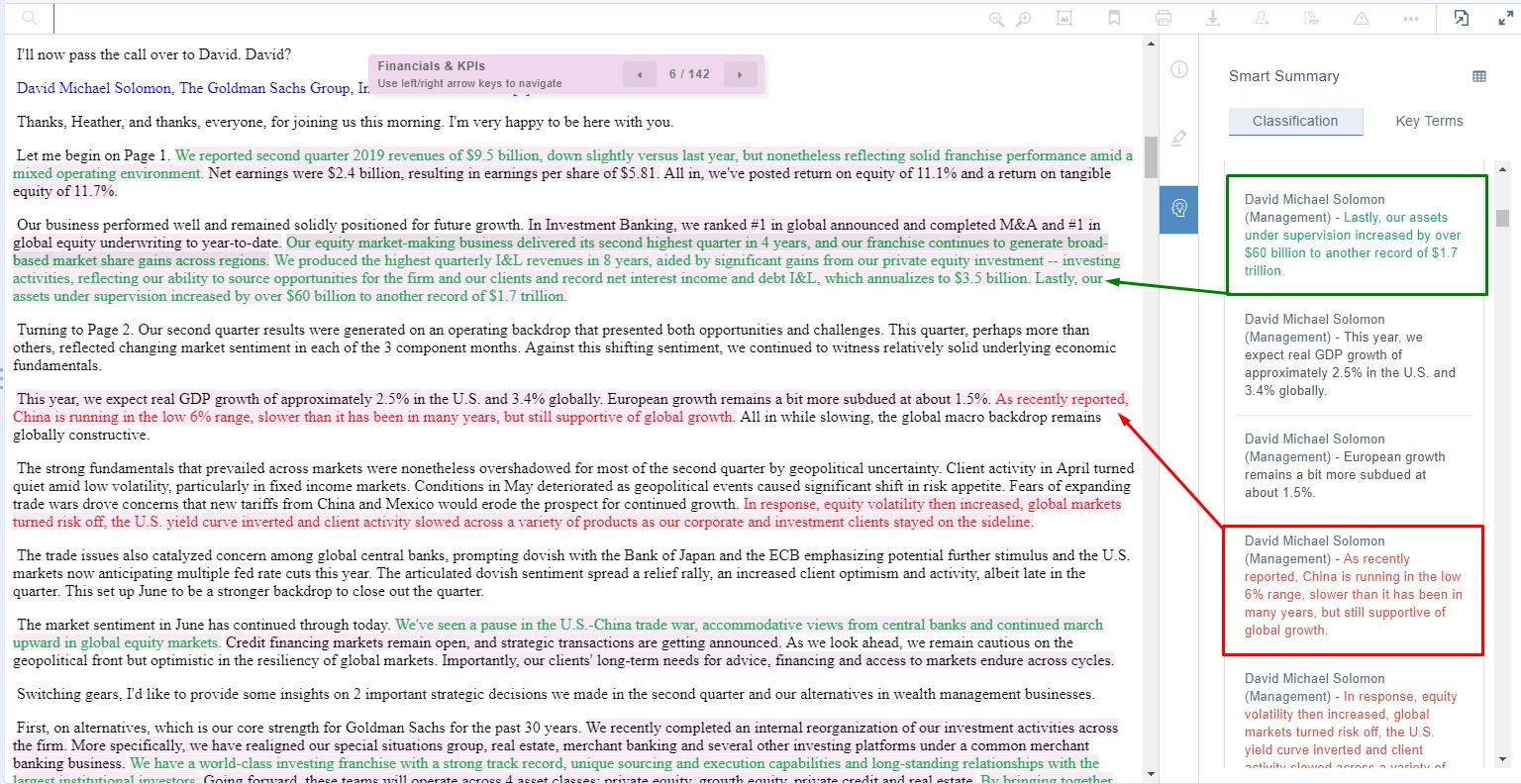Click red sentence 'As recently reported, China is running'
This screenshot has height=784, width=1521.
click(570, 408)
